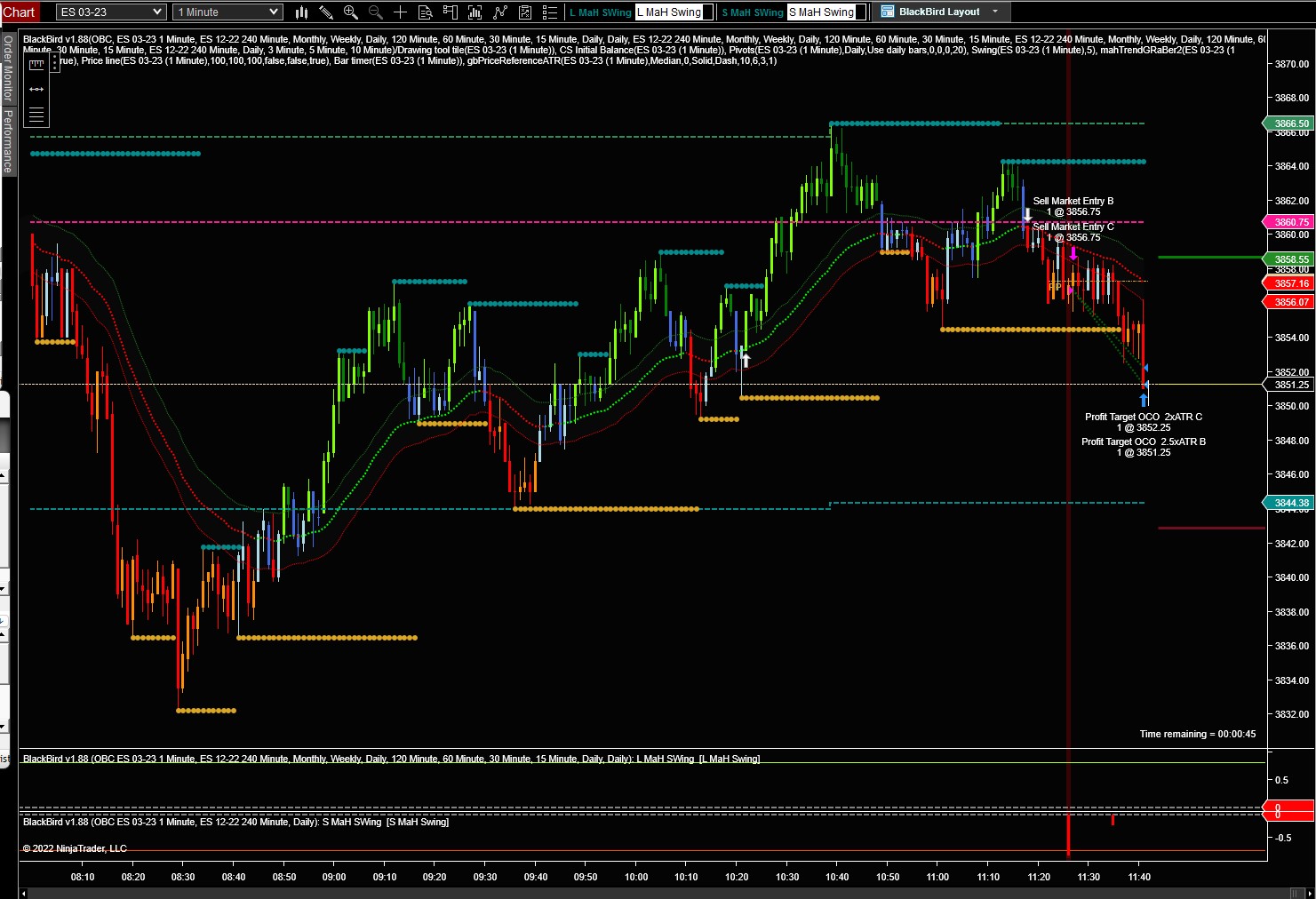Click the 3856.07 red price marker

[x=1288, y=302]
